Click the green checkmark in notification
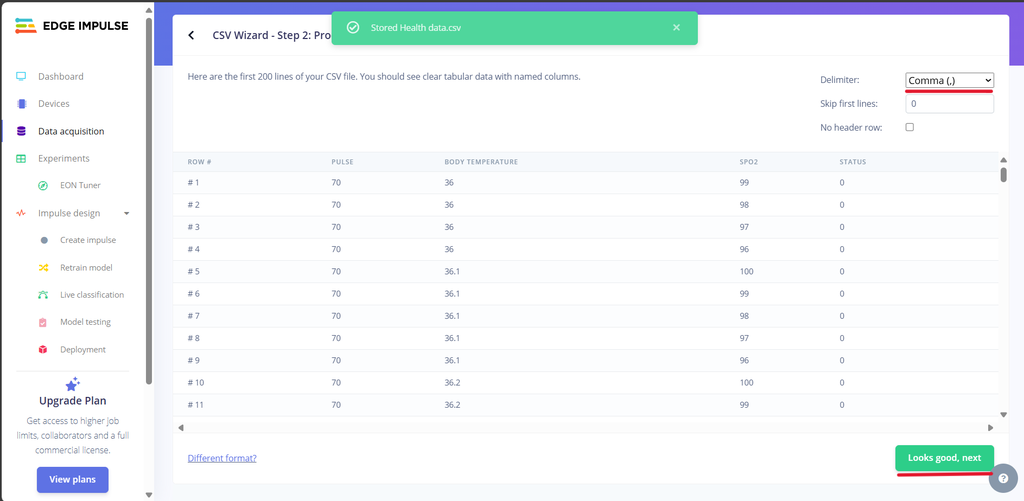This screenshot has width=1024, height=501. (353, 27)
